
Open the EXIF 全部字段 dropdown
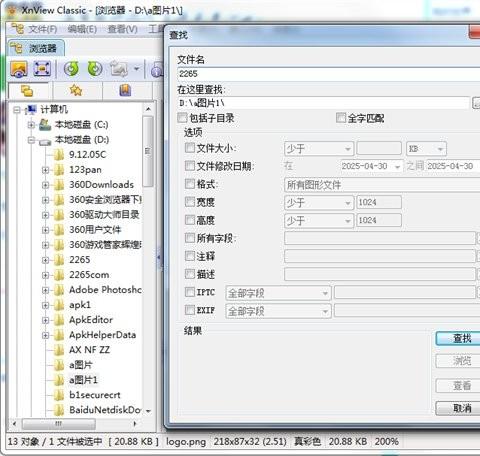[278, 311]
